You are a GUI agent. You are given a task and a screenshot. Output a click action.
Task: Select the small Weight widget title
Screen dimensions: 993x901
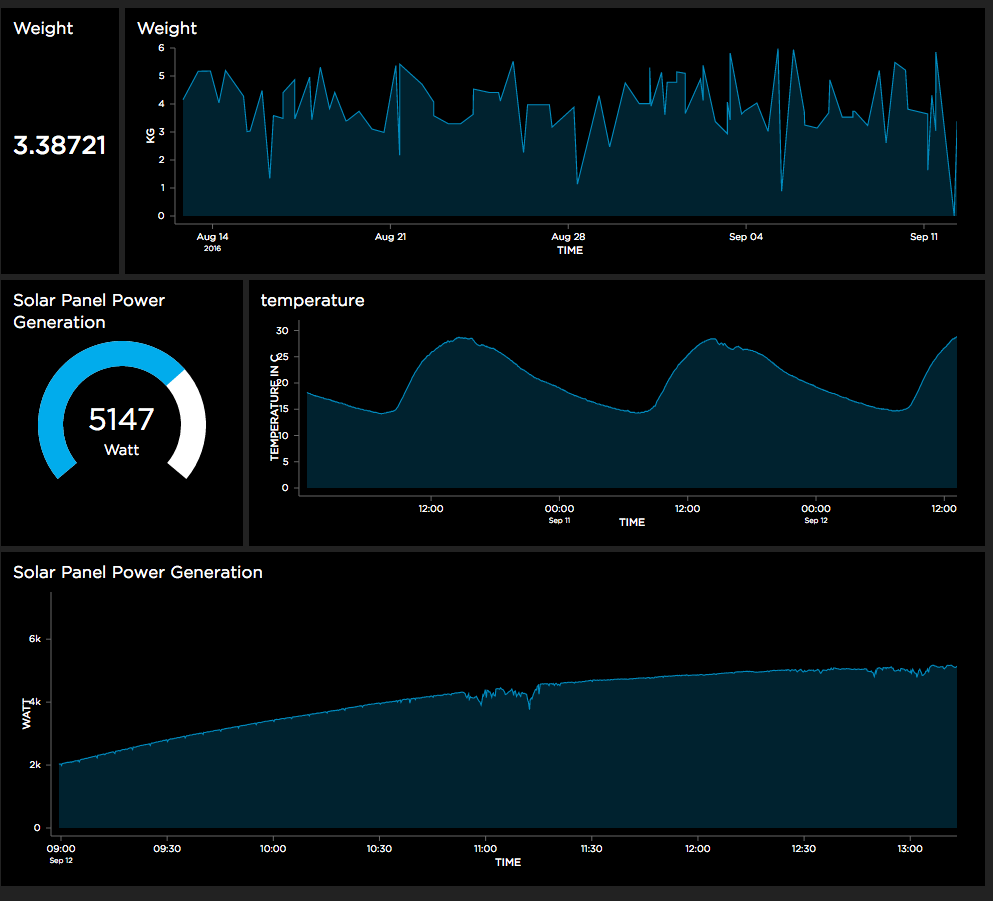(x=43, y=28)
